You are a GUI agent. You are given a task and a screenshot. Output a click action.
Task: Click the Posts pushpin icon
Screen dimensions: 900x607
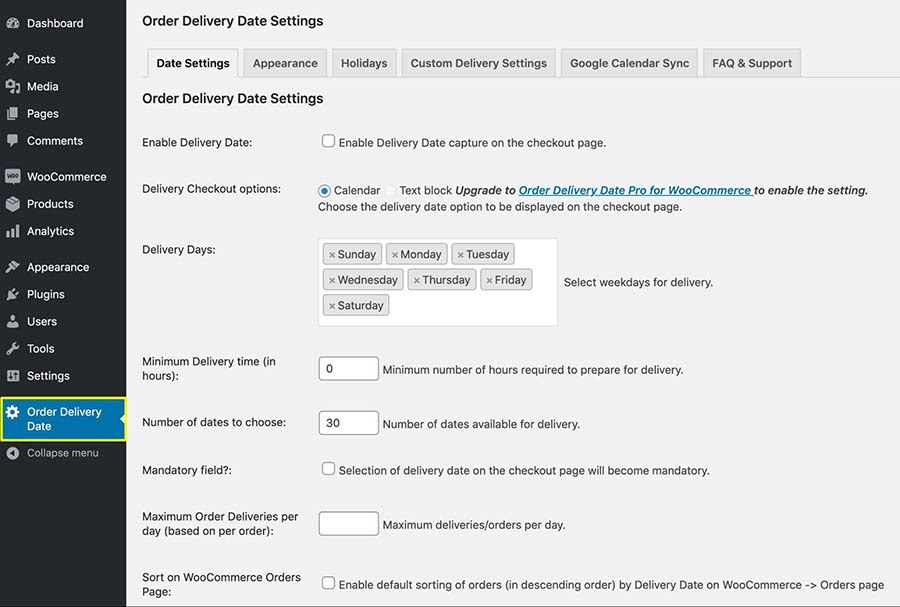pyautogui.click(x=13, y=60)
